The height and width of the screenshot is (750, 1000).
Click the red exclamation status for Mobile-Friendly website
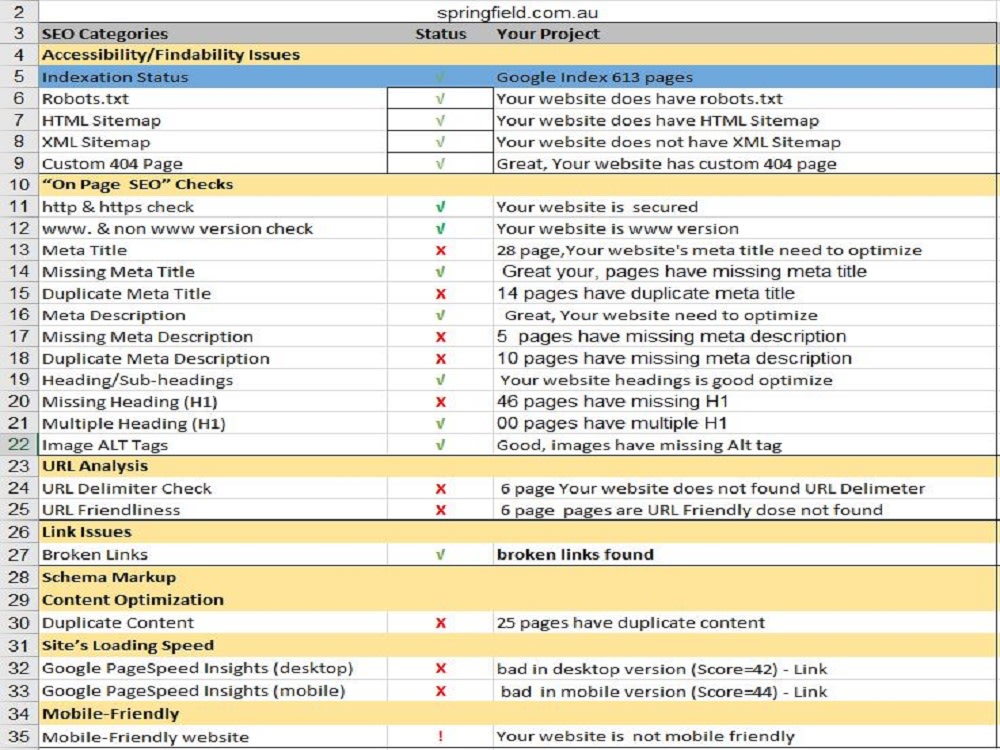coord(440,737)
